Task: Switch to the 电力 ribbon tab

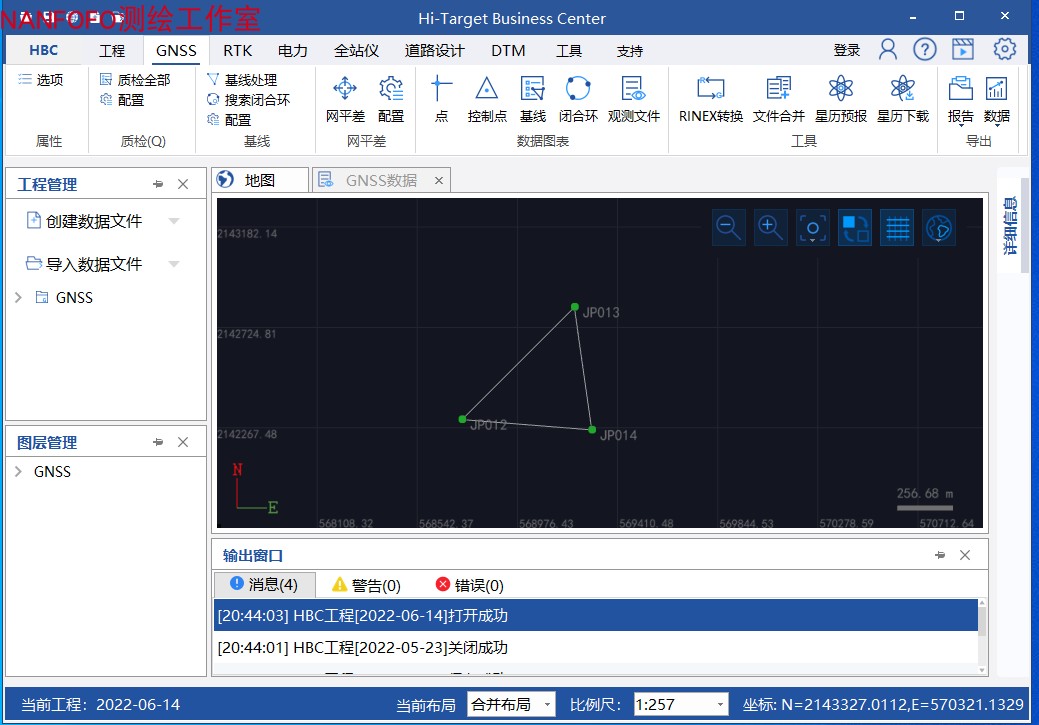Action: [292, 51]
